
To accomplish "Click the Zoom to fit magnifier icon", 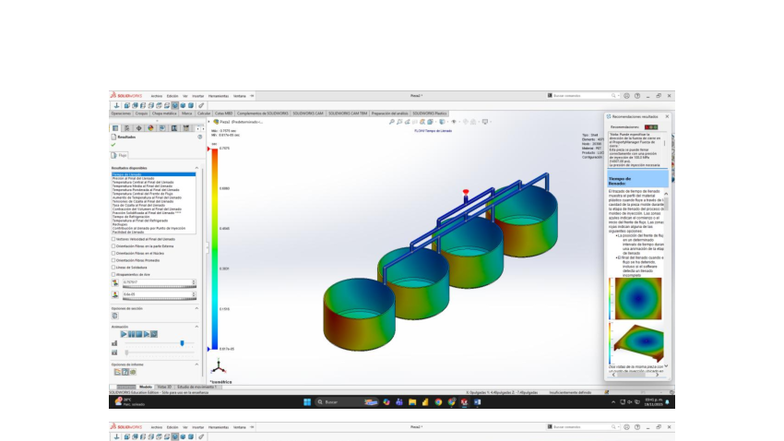I will point(392,122).
